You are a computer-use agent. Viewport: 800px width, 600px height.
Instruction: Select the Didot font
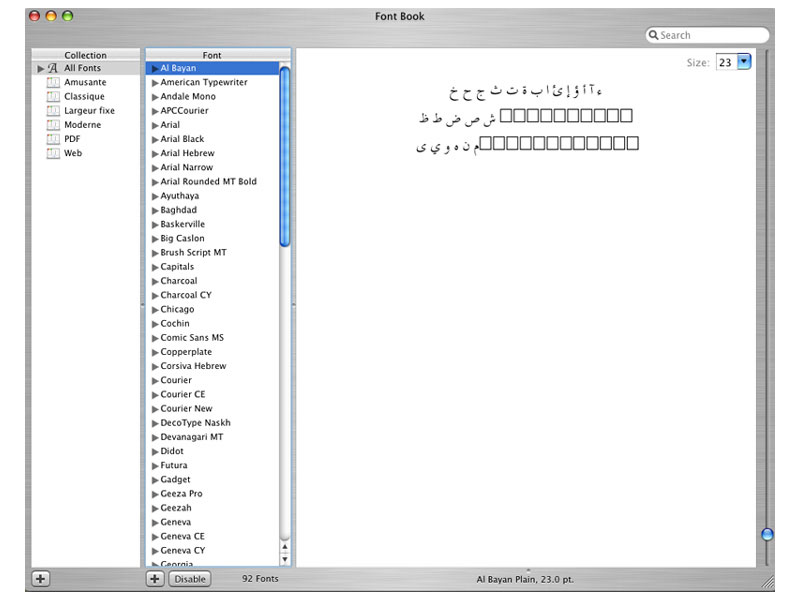click(171, 451)
